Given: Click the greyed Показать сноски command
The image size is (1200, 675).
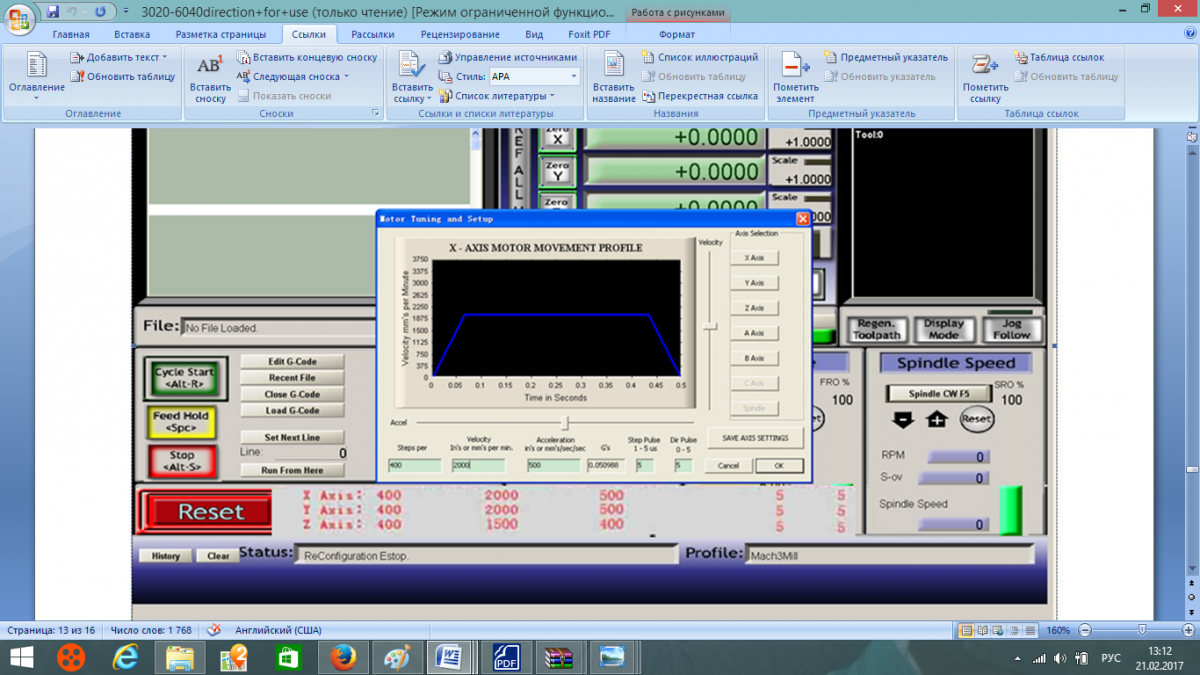Looking at the screenshot, I should tap(284, 96).
